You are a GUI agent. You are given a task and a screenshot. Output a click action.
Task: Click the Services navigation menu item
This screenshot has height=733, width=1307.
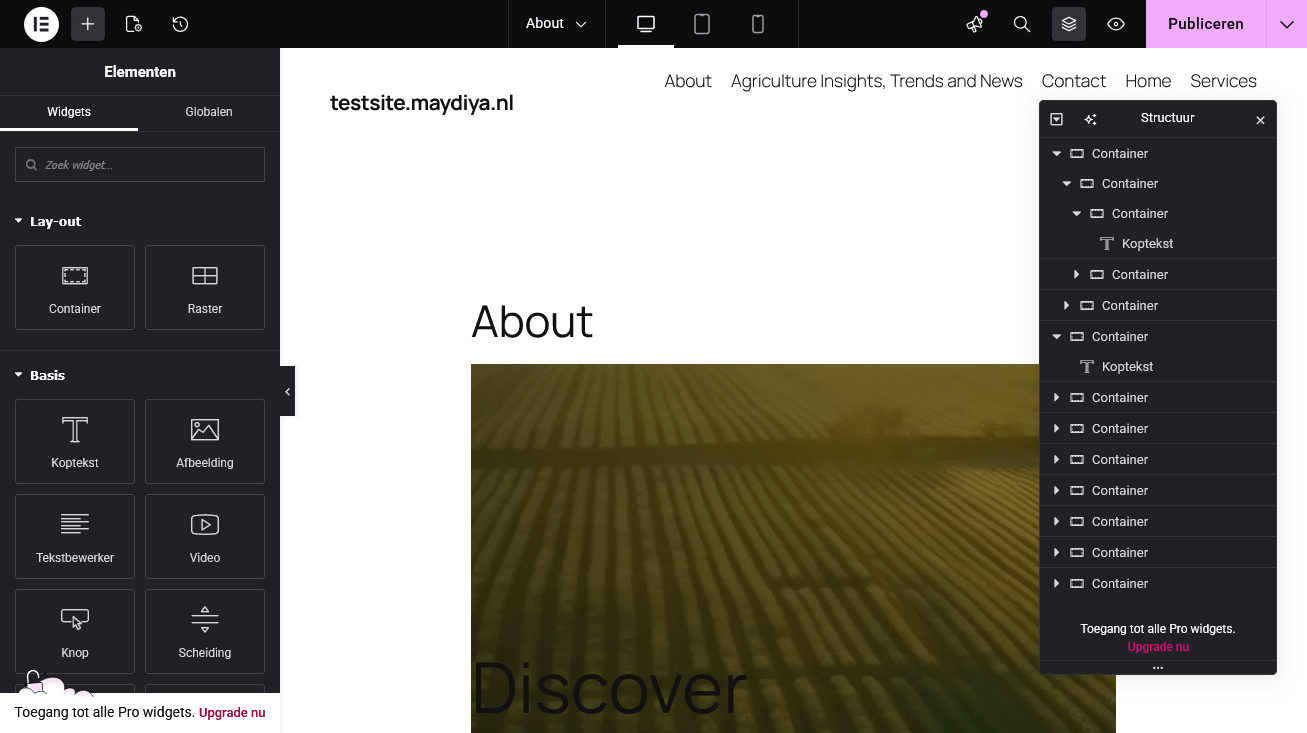point(1223,81)
